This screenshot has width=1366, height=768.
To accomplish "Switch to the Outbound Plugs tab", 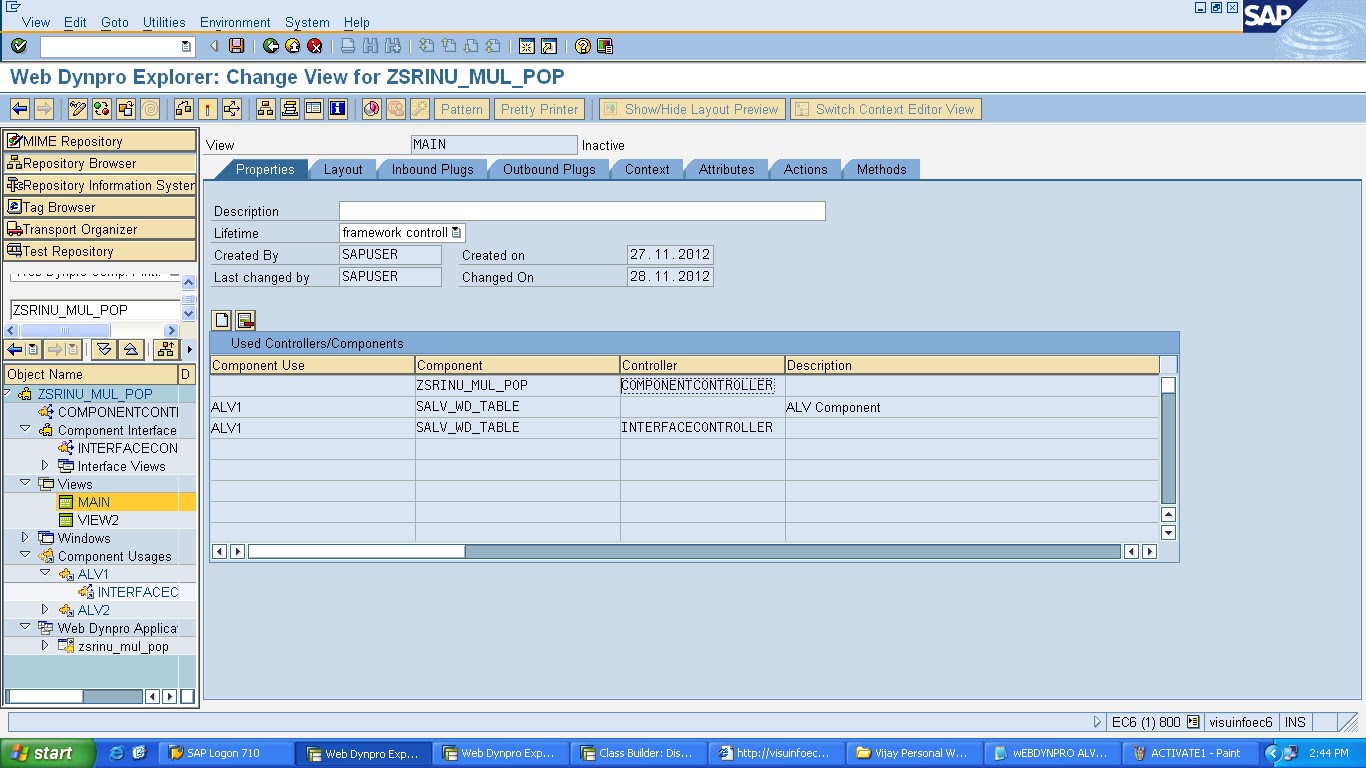I will point(549,169).
